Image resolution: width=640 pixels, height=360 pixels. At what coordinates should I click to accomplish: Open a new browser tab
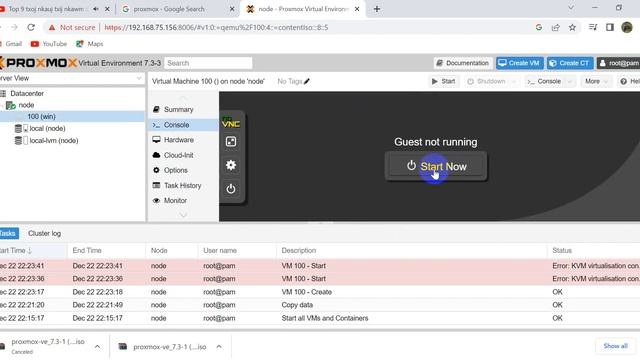click(x=377, y=9)
